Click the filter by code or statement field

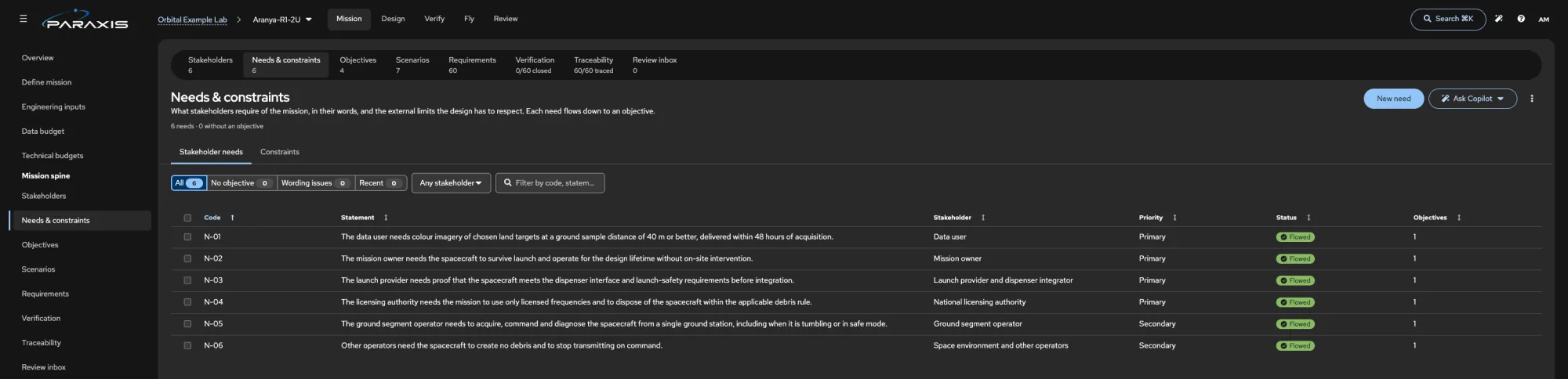click(550, 183)
